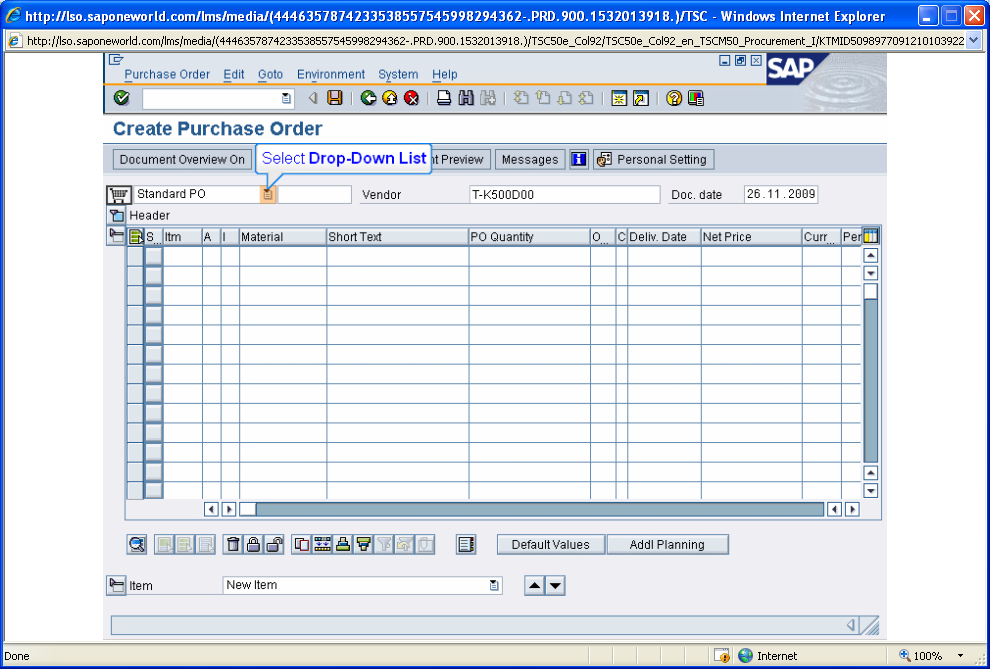Click the PO Quantity column header
Screen dimensions: 990x669
click(529, 237)
